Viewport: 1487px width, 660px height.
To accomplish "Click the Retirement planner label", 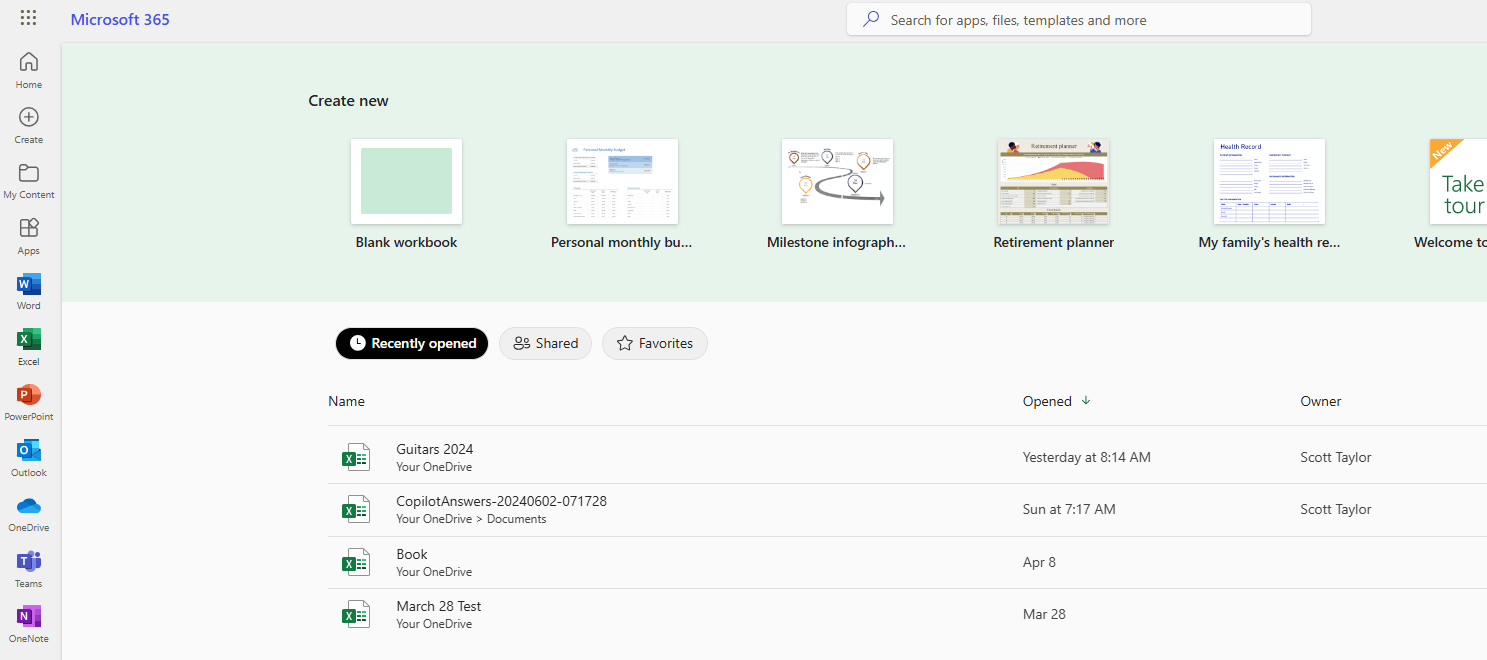I will pyautogui.click(x=1053, y=242).
